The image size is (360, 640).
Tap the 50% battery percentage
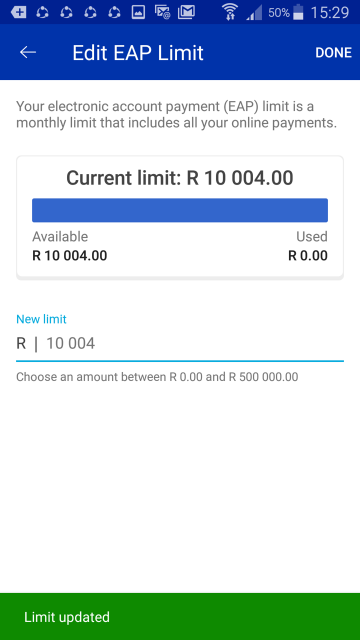279,13
